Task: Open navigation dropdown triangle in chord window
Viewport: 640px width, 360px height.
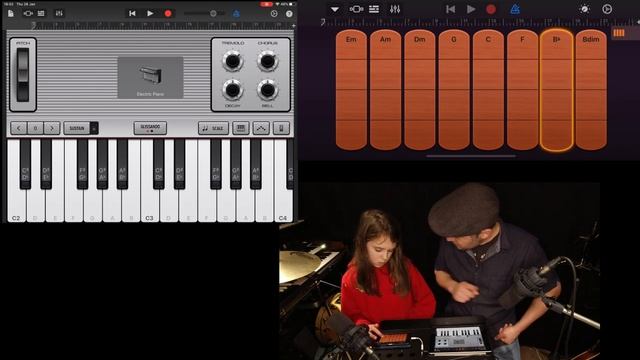Action: (335, 9)
